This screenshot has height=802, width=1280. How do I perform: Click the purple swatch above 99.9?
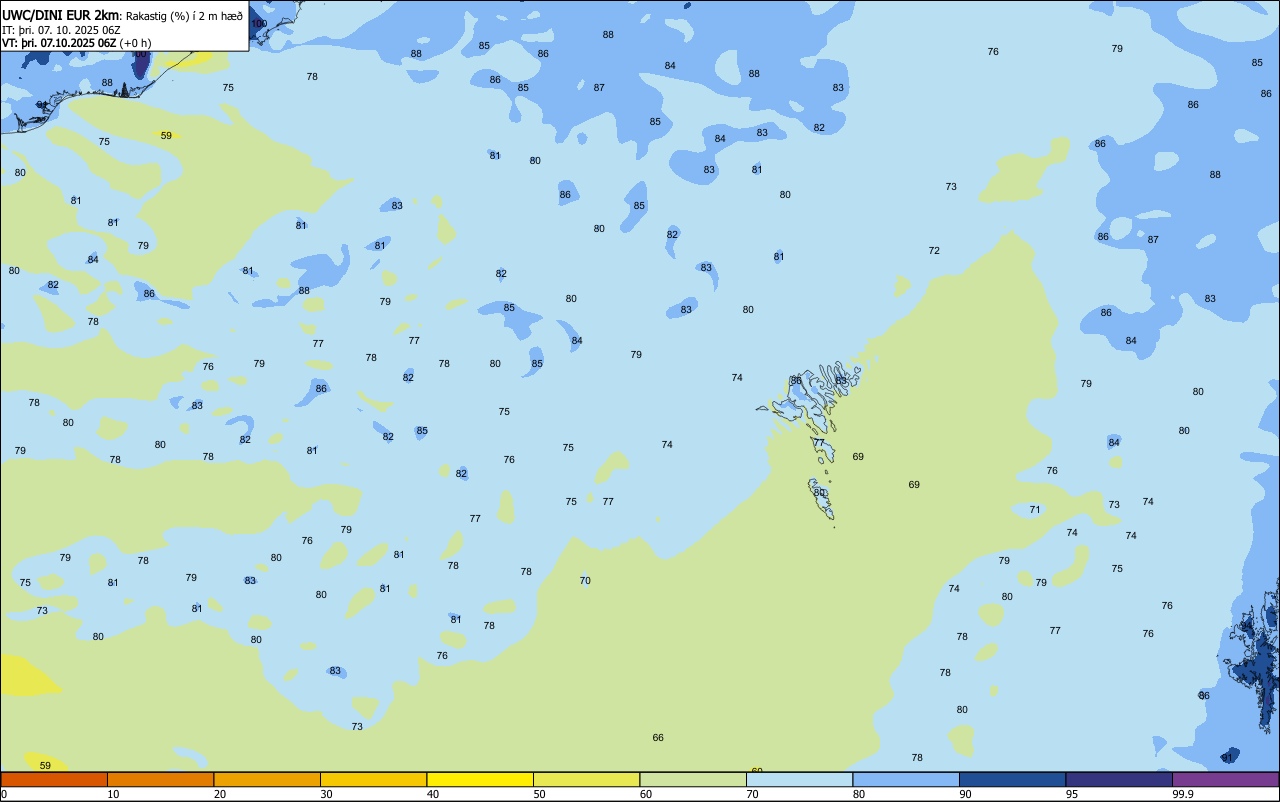pos(1225,779)
